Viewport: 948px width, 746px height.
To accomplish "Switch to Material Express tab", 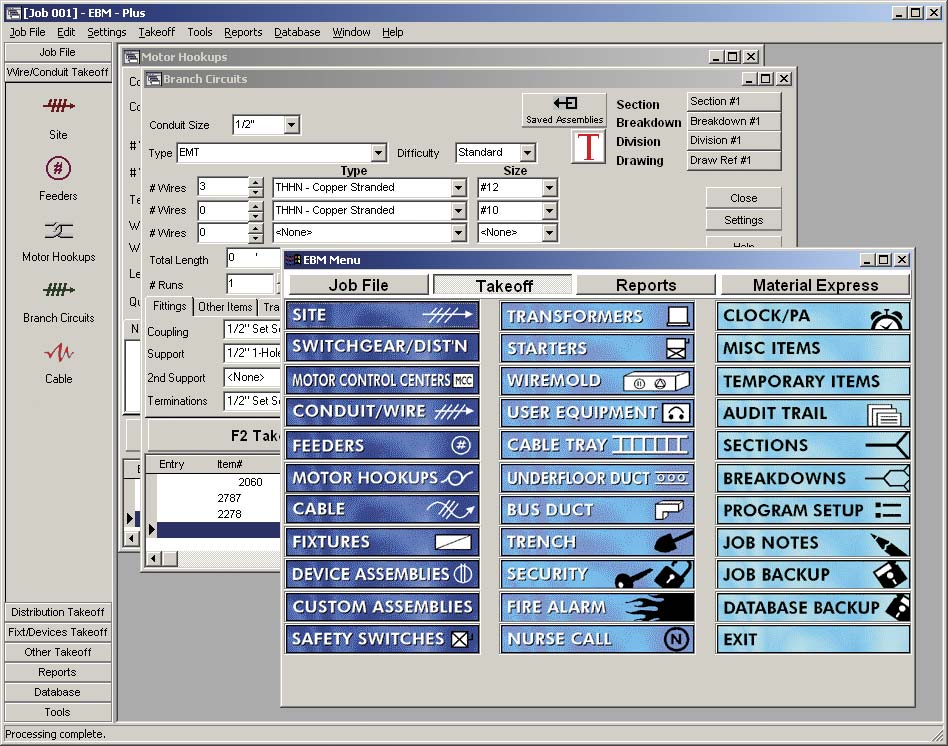I will coord(815,285).
